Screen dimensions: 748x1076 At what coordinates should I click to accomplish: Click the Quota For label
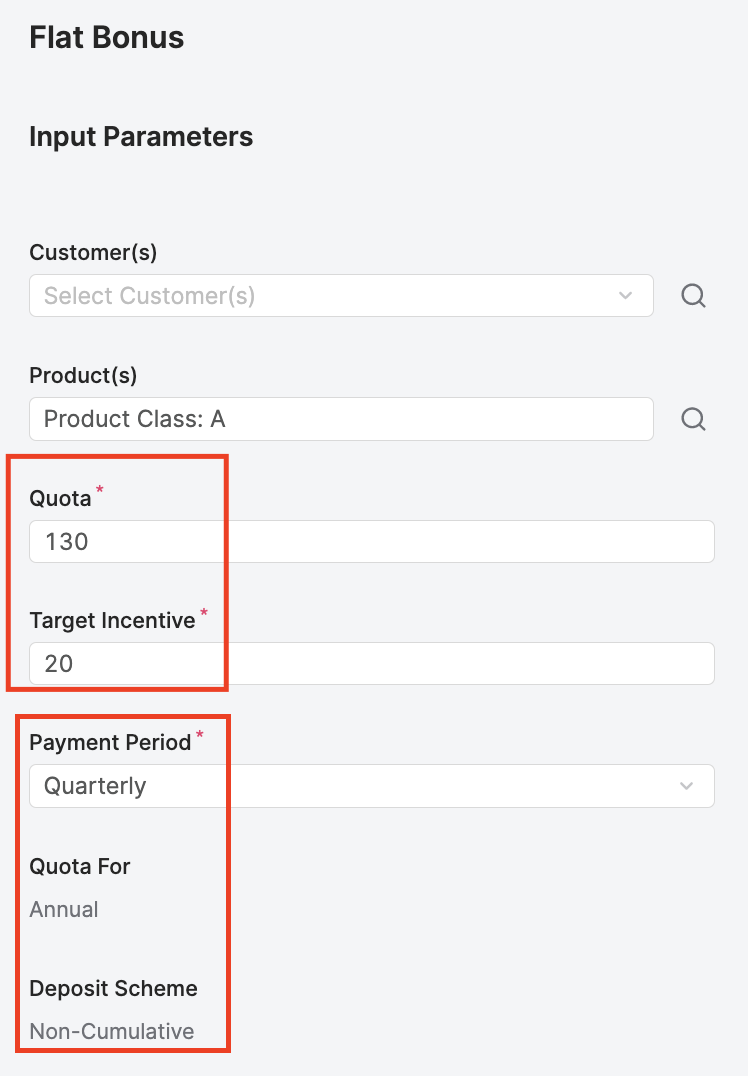click(x=80, y=866)
